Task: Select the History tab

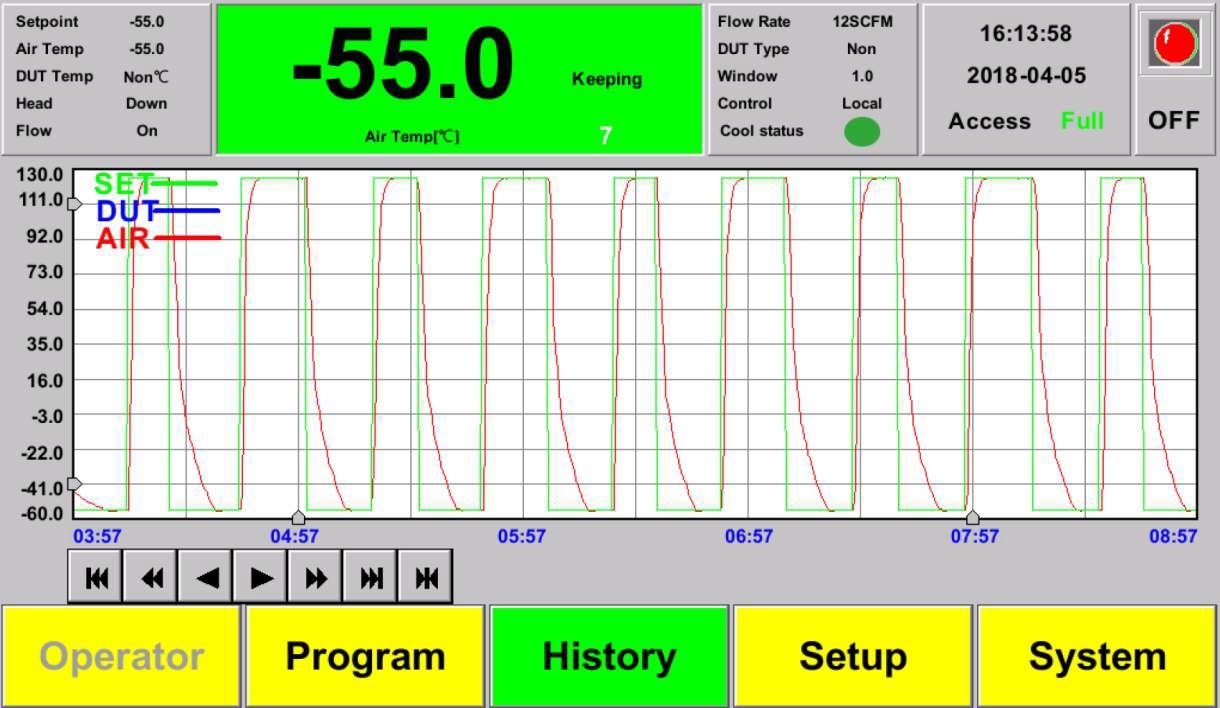Action: (x=609, y=656)
